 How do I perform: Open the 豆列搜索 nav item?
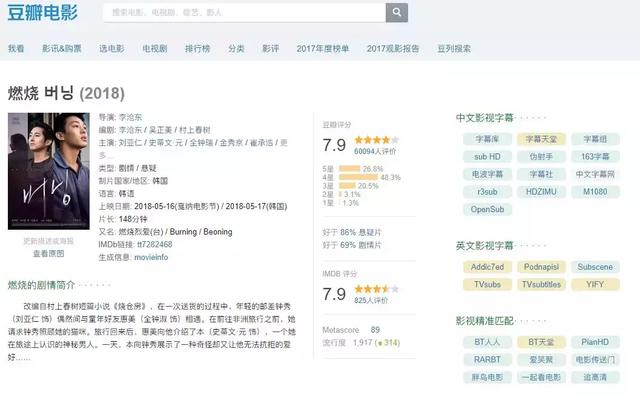pyautogui.click(x=454, y=49)
